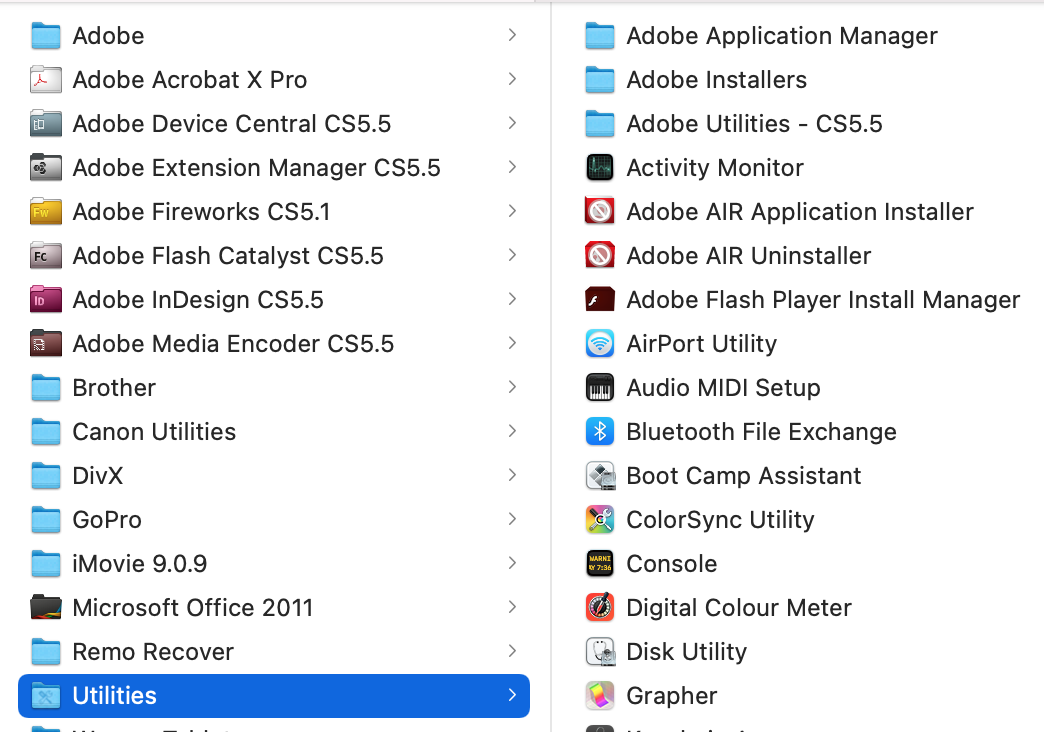1044x732 pixels.
Task: Select the Adobe InDesign CS5.5 folder icon
Action: click(x=46, y=300)
